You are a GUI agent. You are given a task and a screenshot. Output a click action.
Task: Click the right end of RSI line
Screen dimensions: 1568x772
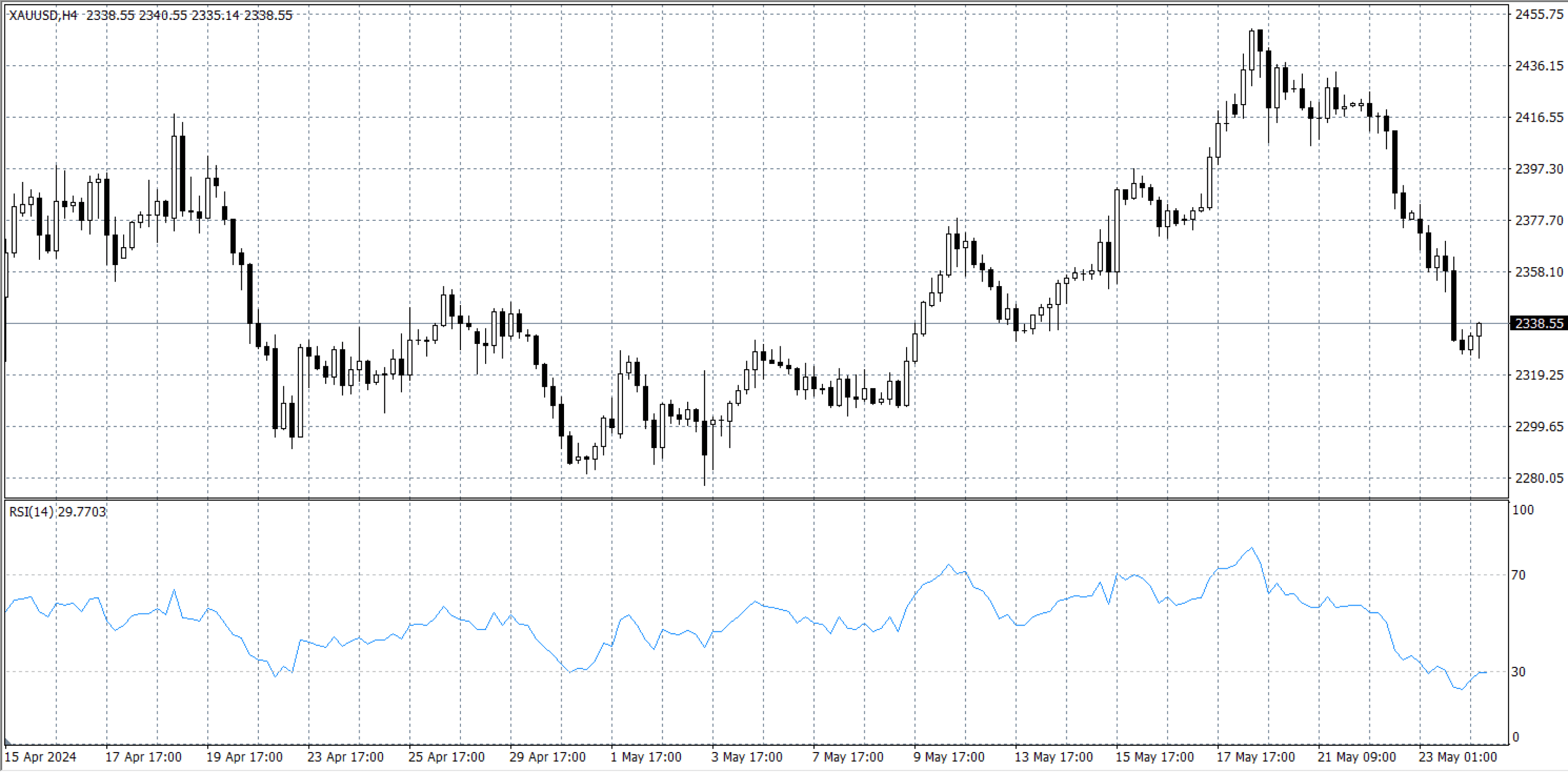tap(1486, 672)
